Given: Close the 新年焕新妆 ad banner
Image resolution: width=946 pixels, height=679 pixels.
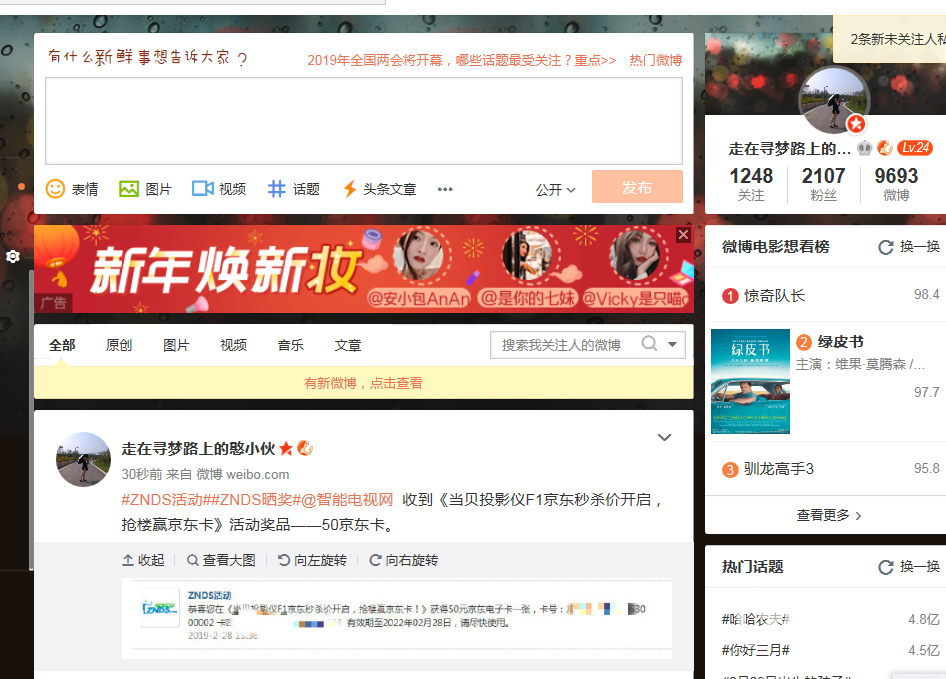Looking at the screenshot, I should click(x=683, y=235).
